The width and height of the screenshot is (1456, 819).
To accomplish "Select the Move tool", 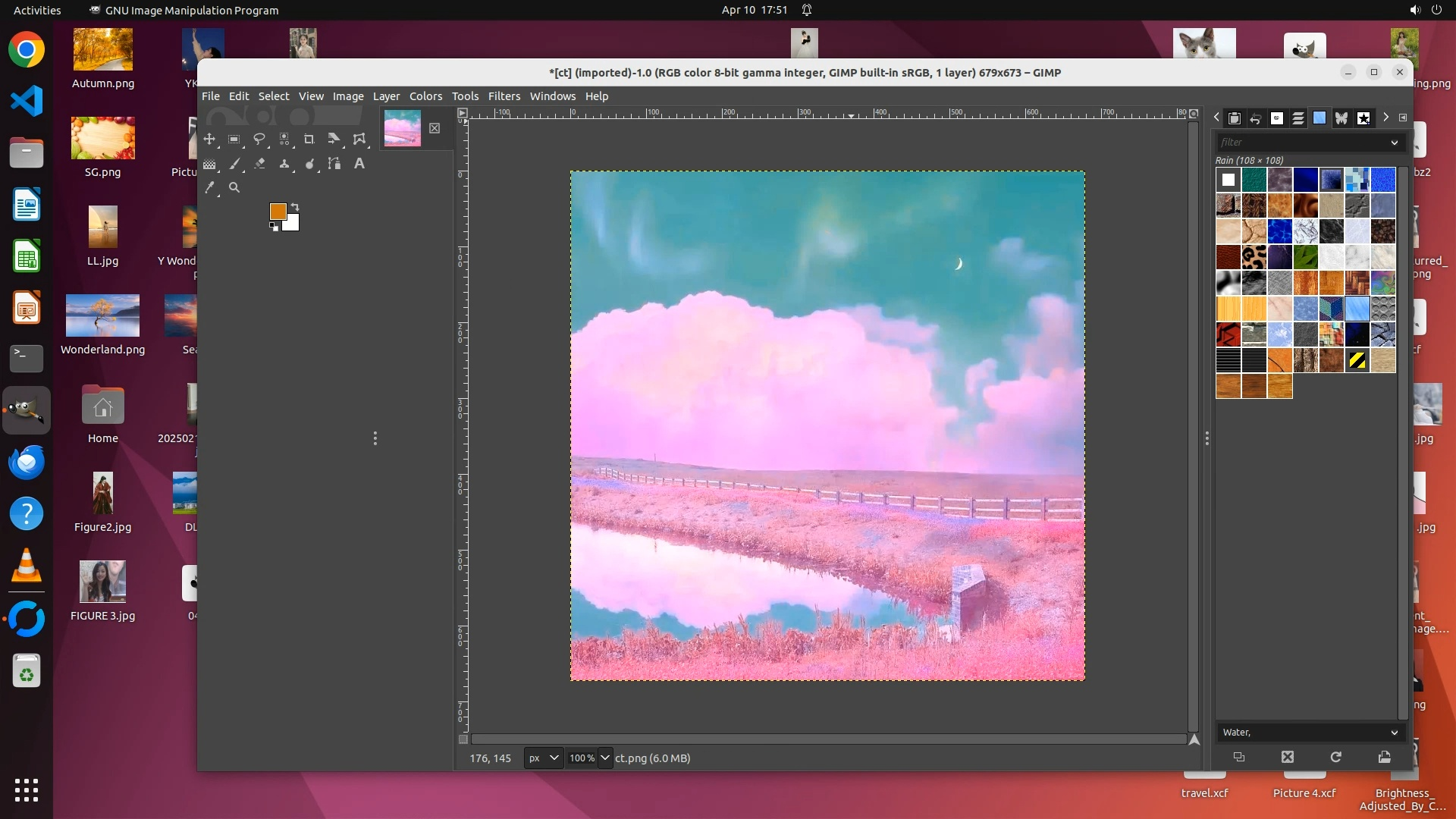I will [x=209, y=139].
